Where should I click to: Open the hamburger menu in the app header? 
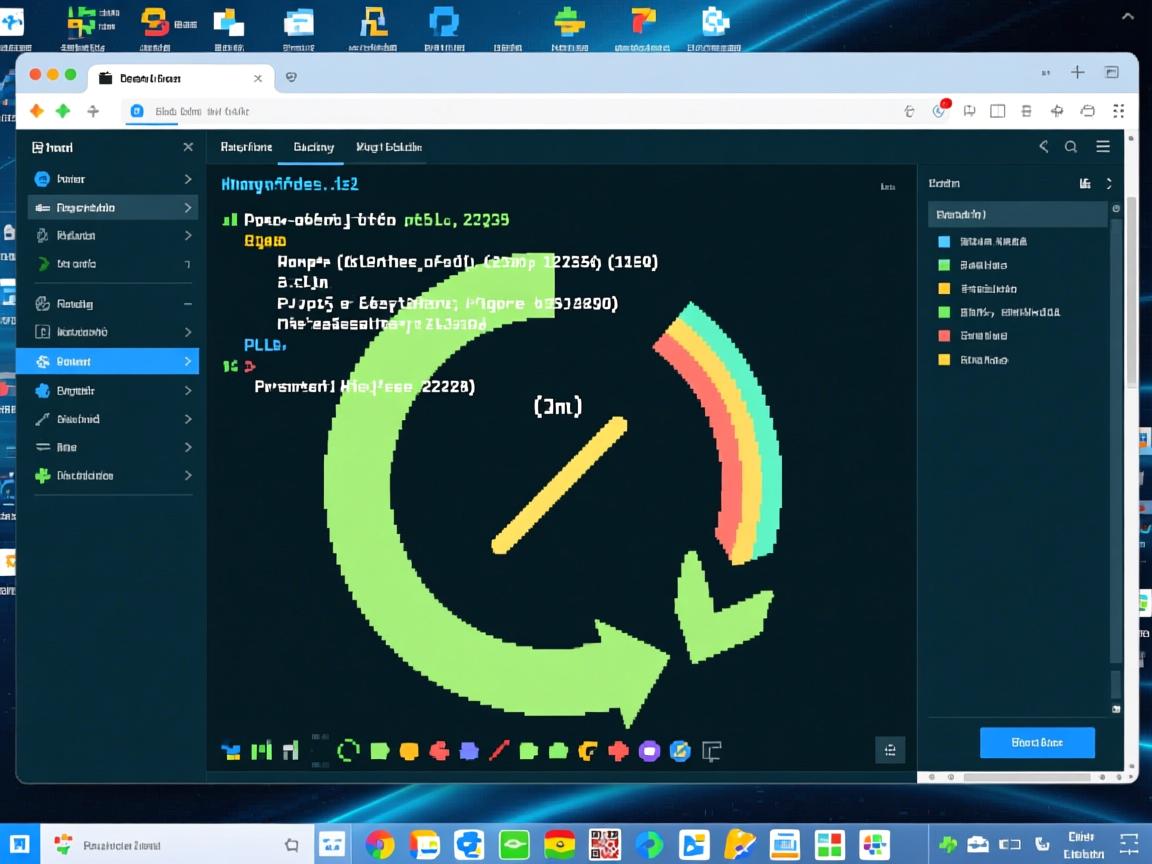1103,147
